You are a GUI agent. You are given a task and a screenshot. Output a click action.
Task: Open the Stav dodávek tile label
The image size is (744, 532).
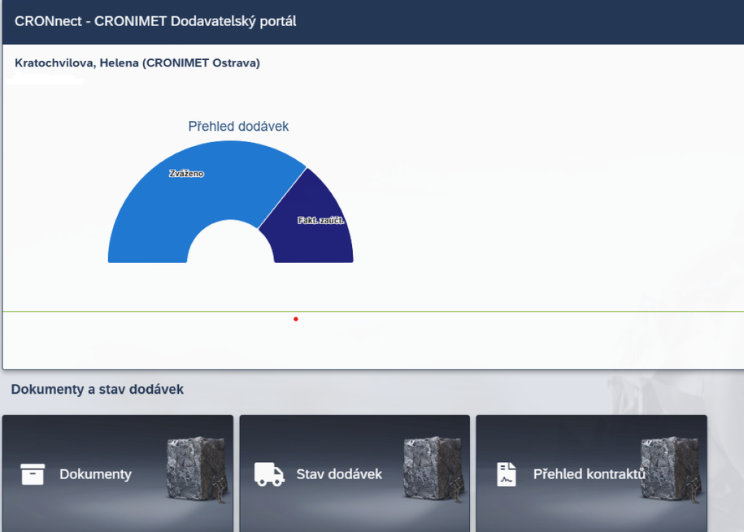coord(339,474)
